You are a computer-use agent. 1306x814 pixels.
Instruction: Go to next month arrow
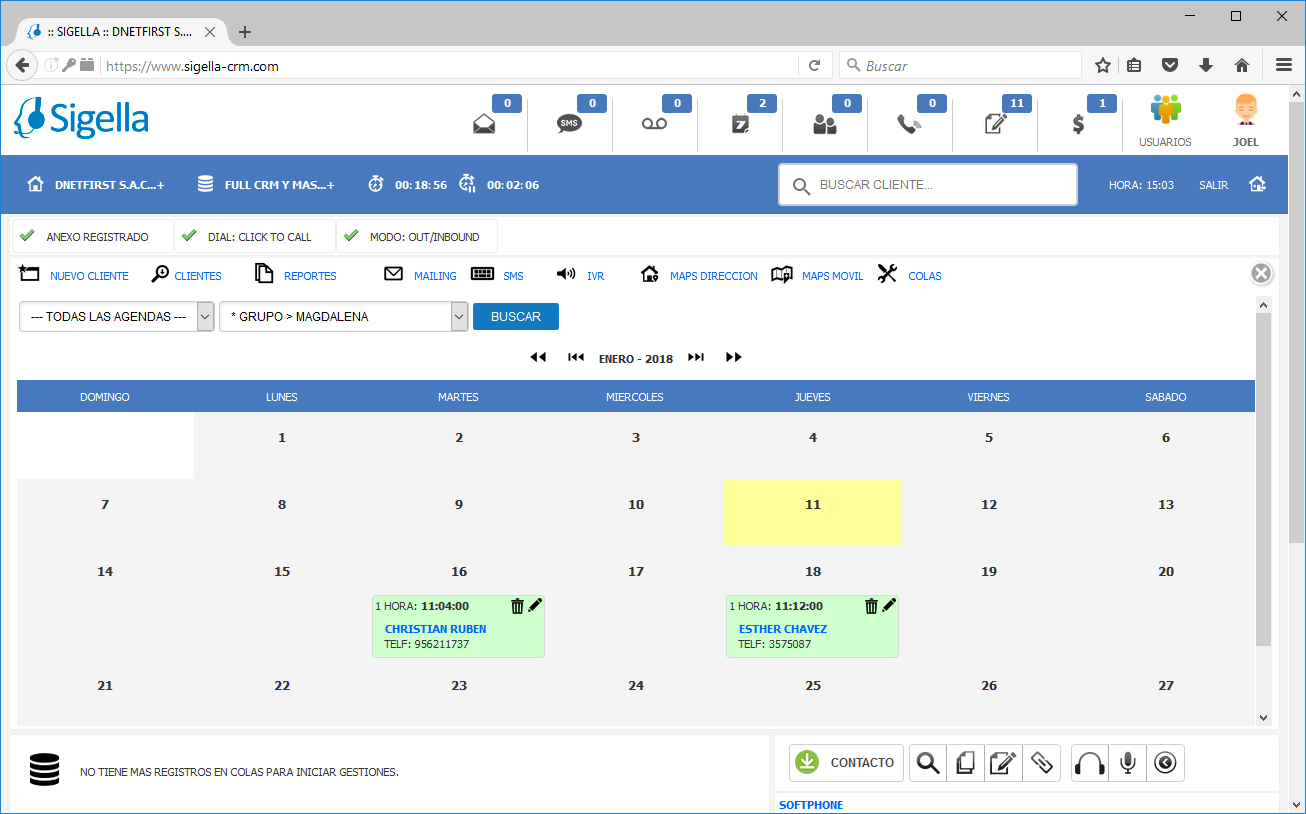(x=696, y=357)
